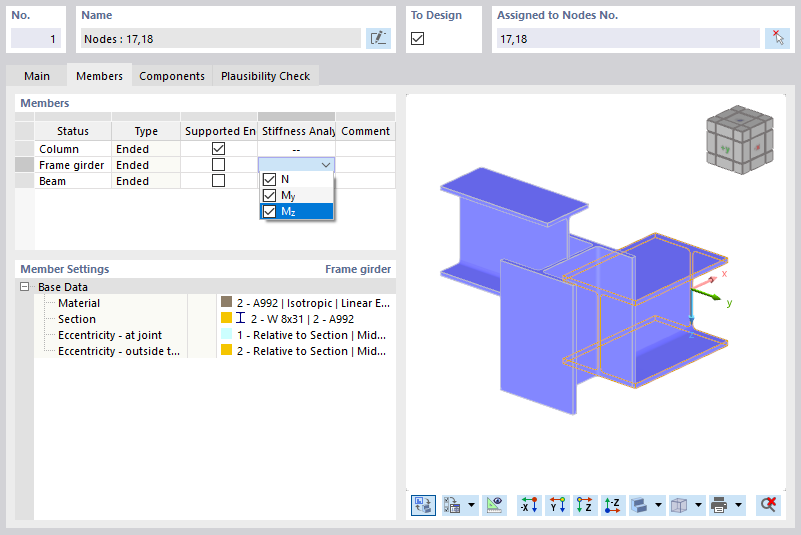Image resolution: width=801 pixels, height=535 pixels.
Task: Click the I-section icon in Section row
Action: (241, 318)
